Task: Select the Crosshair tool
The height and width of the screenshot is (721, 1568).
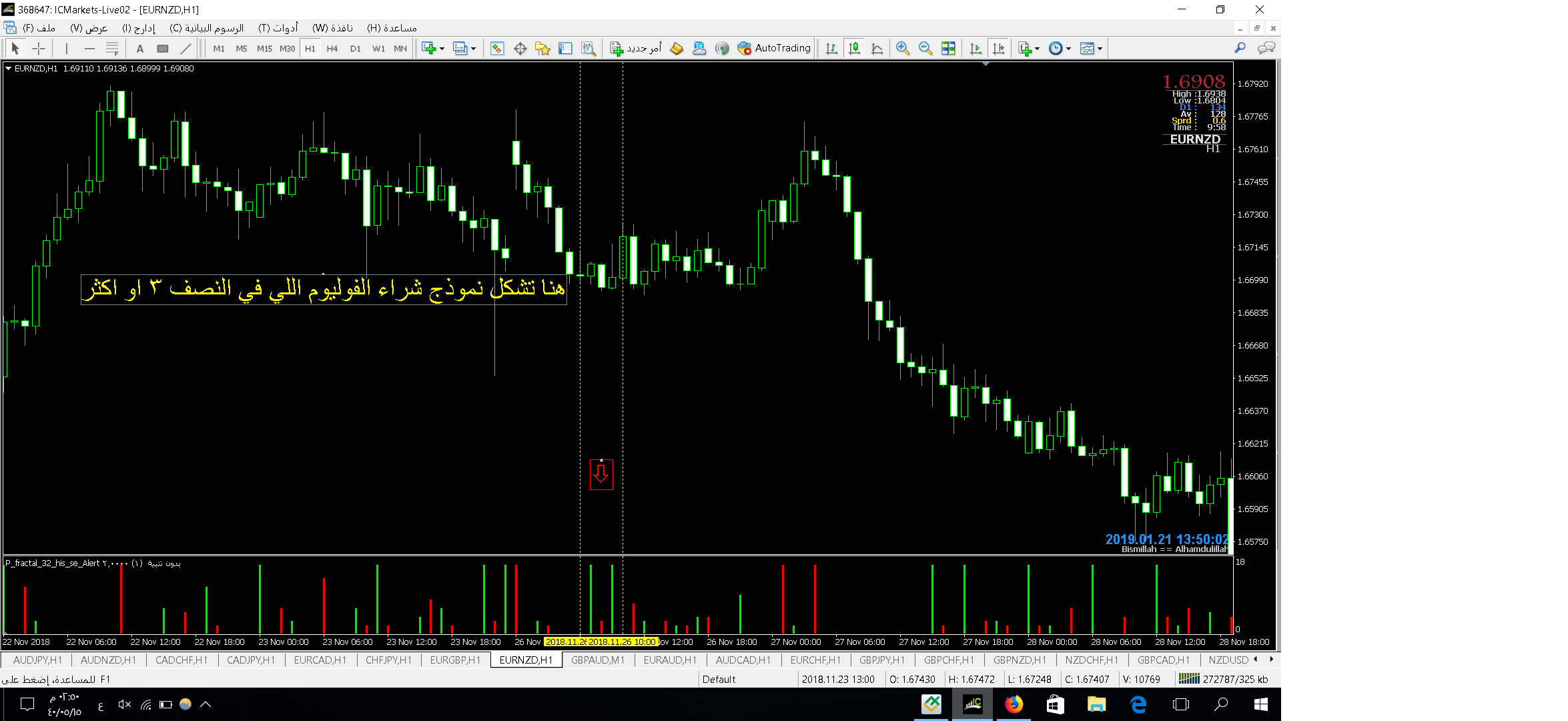Action: click(x=39, y=48)
